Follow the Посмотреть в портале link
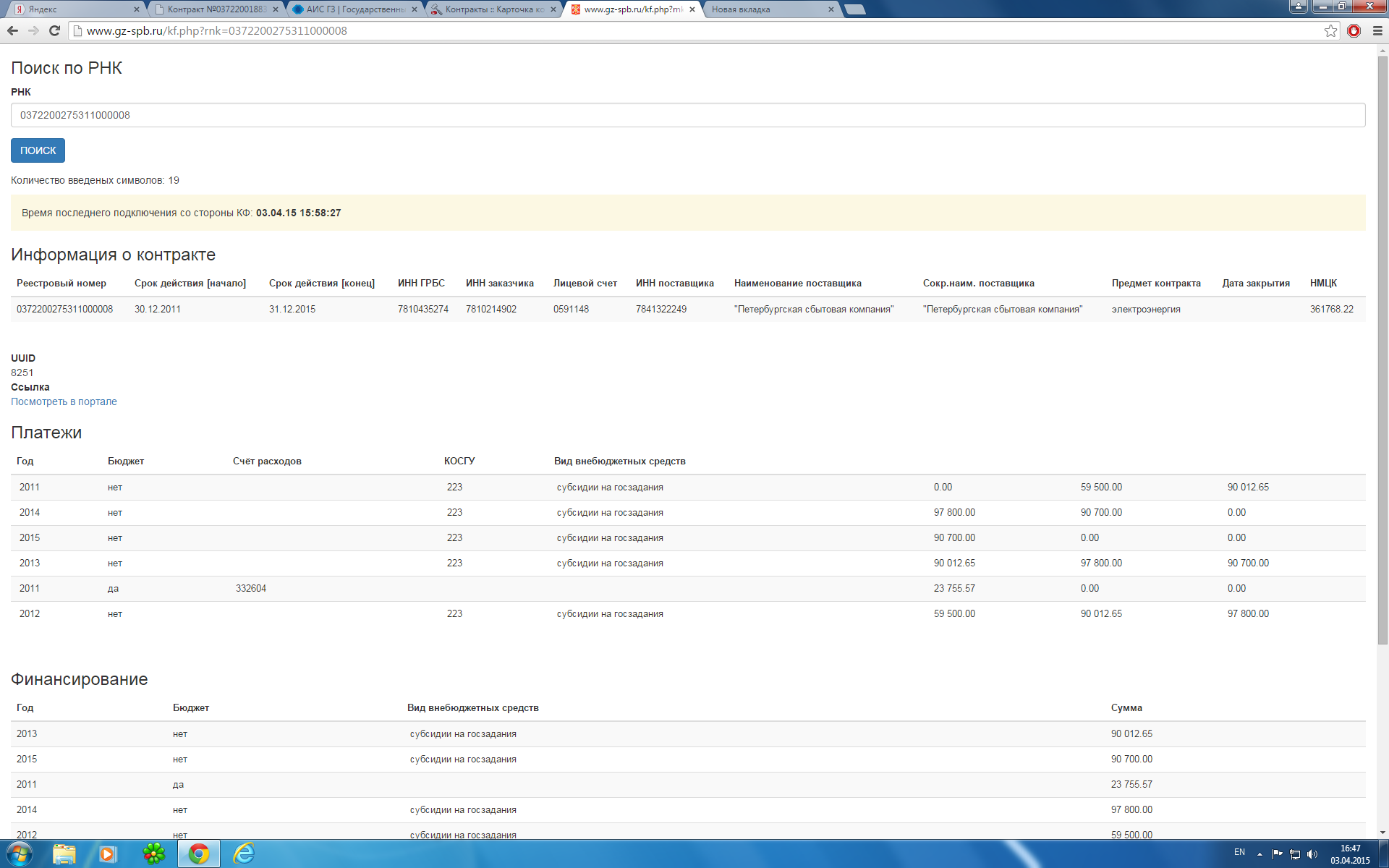The width and height of the screenshot is (1389, 868). click(64, 401)
